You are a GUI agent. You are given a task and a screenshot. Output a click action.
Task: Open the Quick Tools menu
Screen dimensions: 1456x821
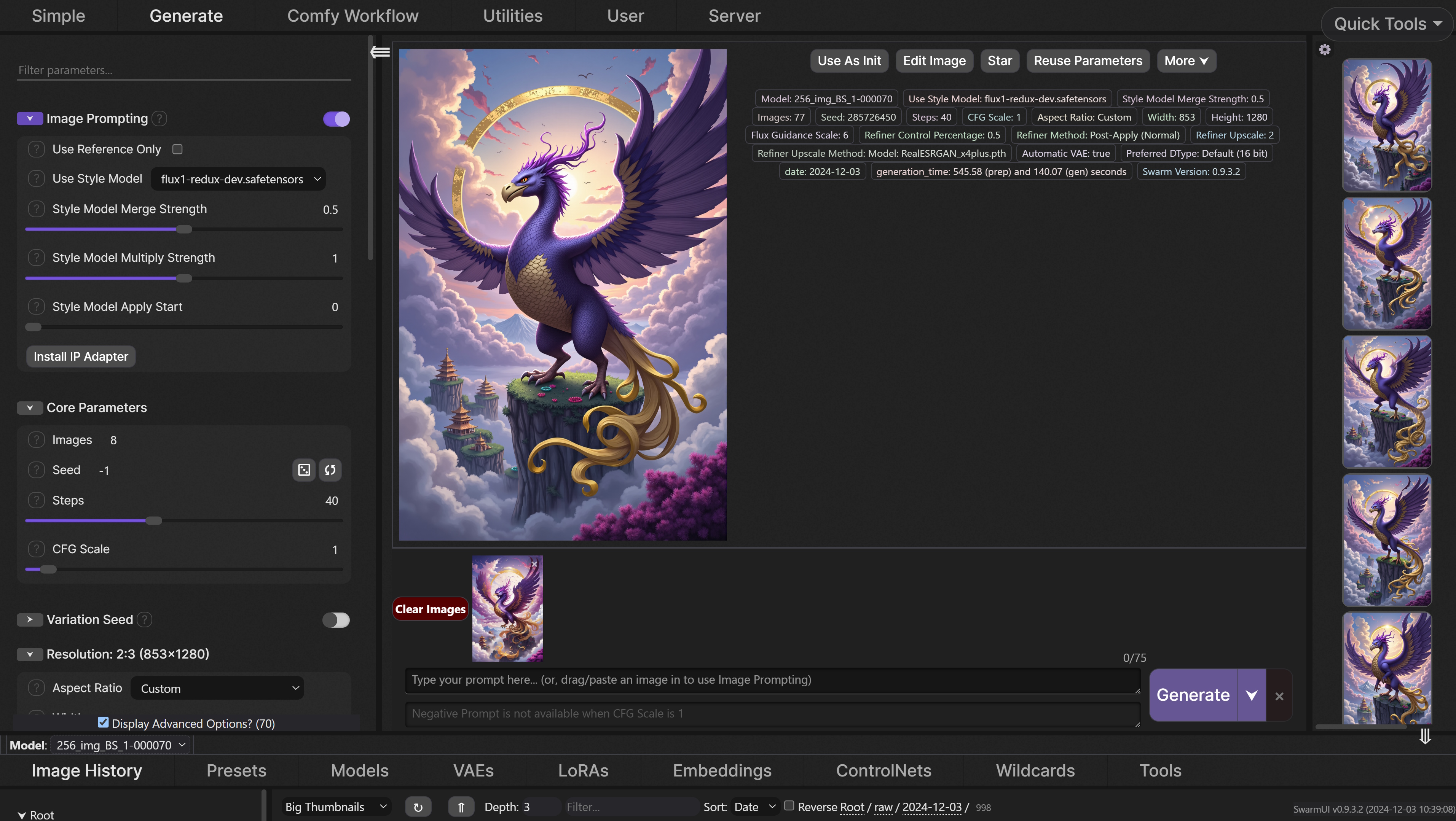[x=1387, y=24]
